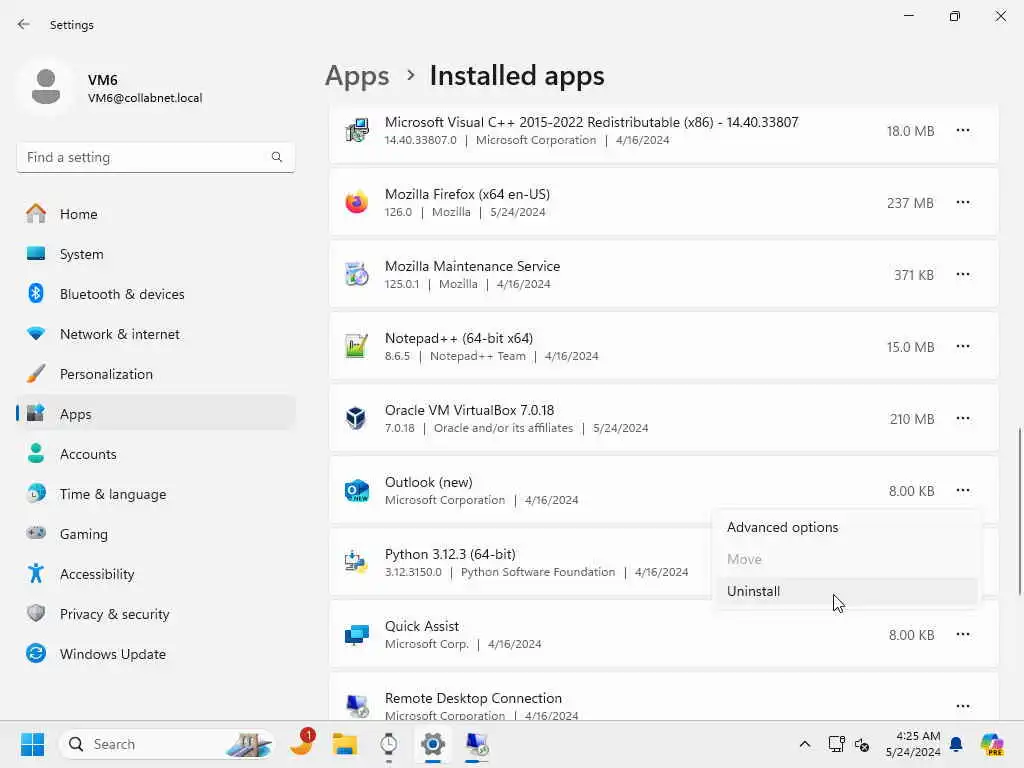Go to Time & language
The image size is (1024, 768).
pyautogui.click(x=155, y=494)
